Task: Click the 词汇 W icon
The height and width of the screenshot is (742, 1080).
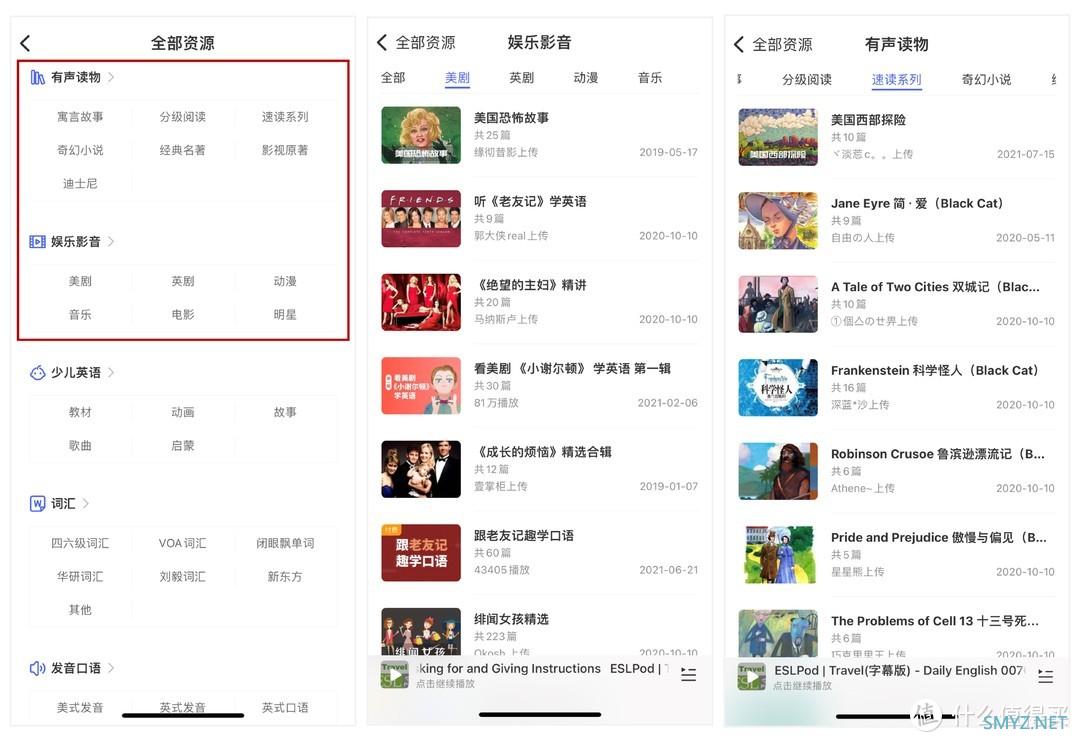Action: 37,504
